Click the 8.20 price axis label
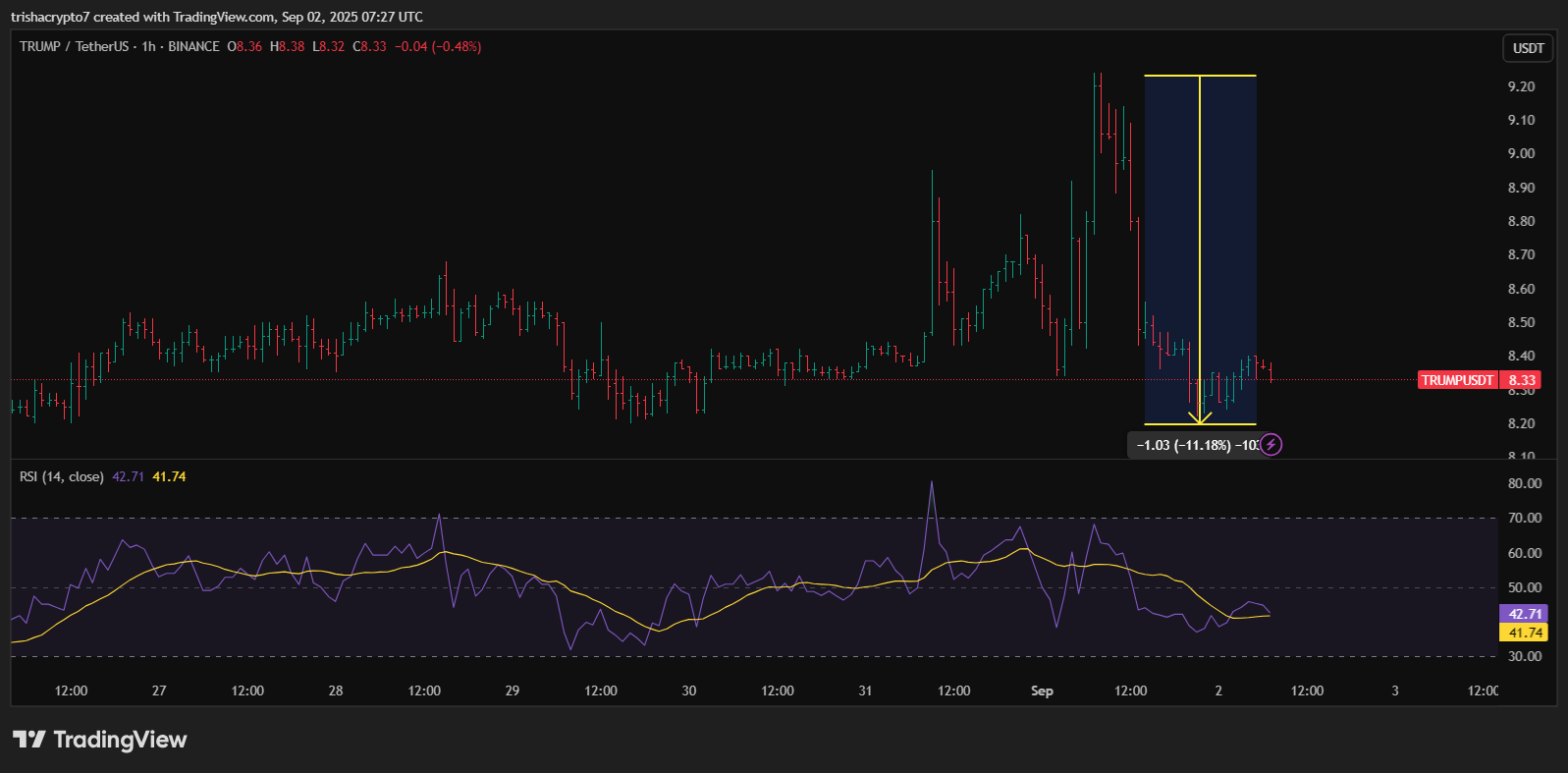 click(1521, 423)
